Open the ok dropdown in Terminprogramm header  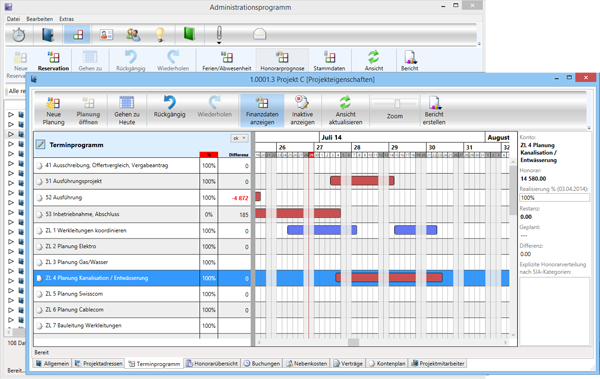pyautogui.click(x=240, y=138)
